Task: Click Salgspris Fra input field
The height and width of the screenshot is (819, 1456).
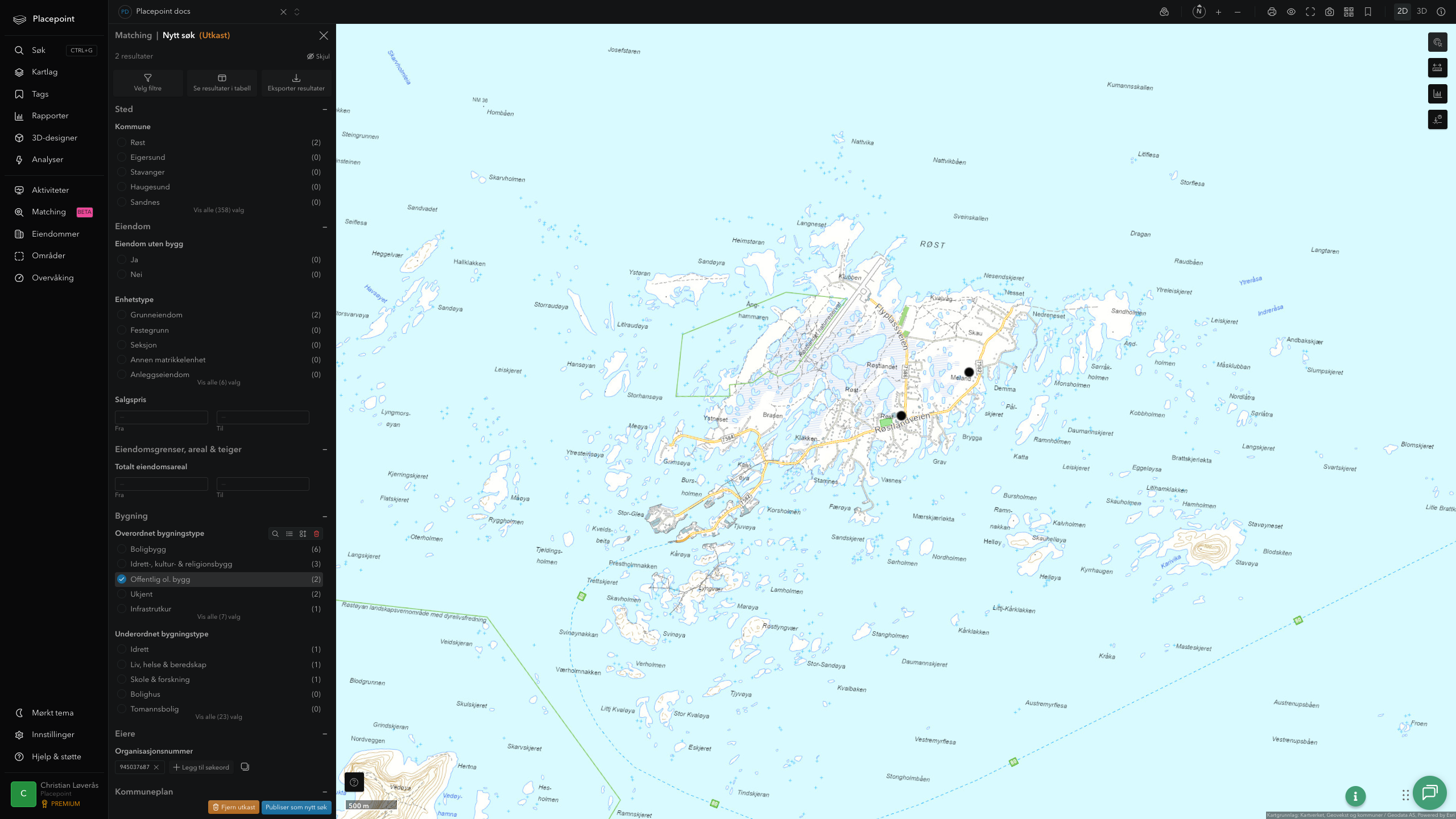Action: [162, 417]
